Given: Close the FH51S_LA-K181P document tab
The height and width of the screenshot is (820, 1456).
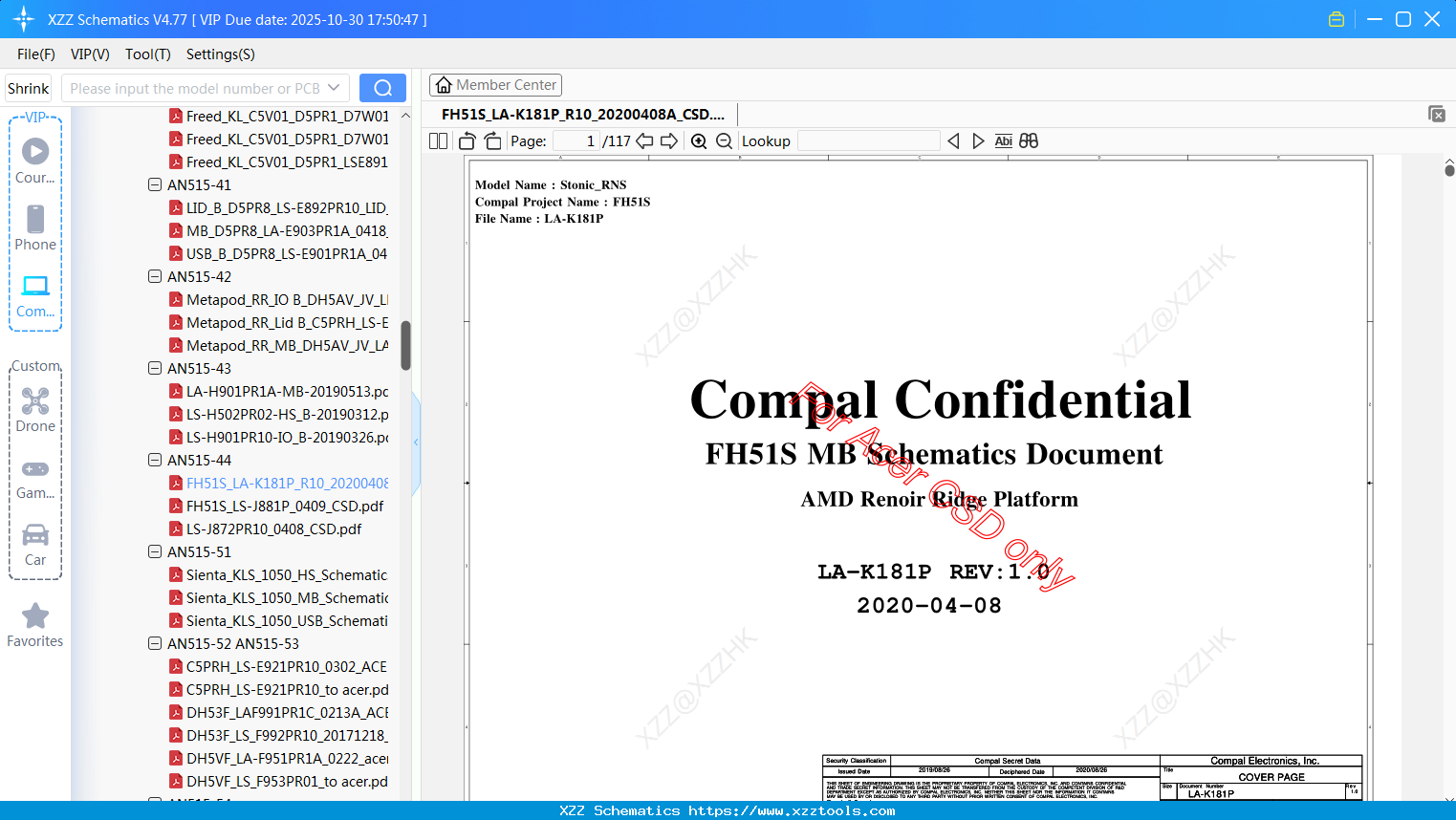Looking at the screenshot, I should click(1437, 114).
